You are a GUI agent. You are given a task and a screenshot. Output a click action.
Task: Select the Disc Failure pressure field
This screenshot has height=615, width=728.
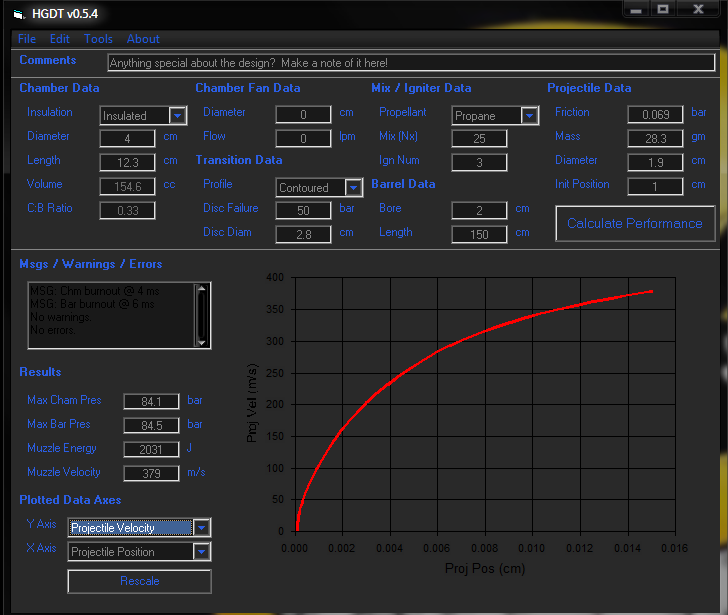point(303,210)
